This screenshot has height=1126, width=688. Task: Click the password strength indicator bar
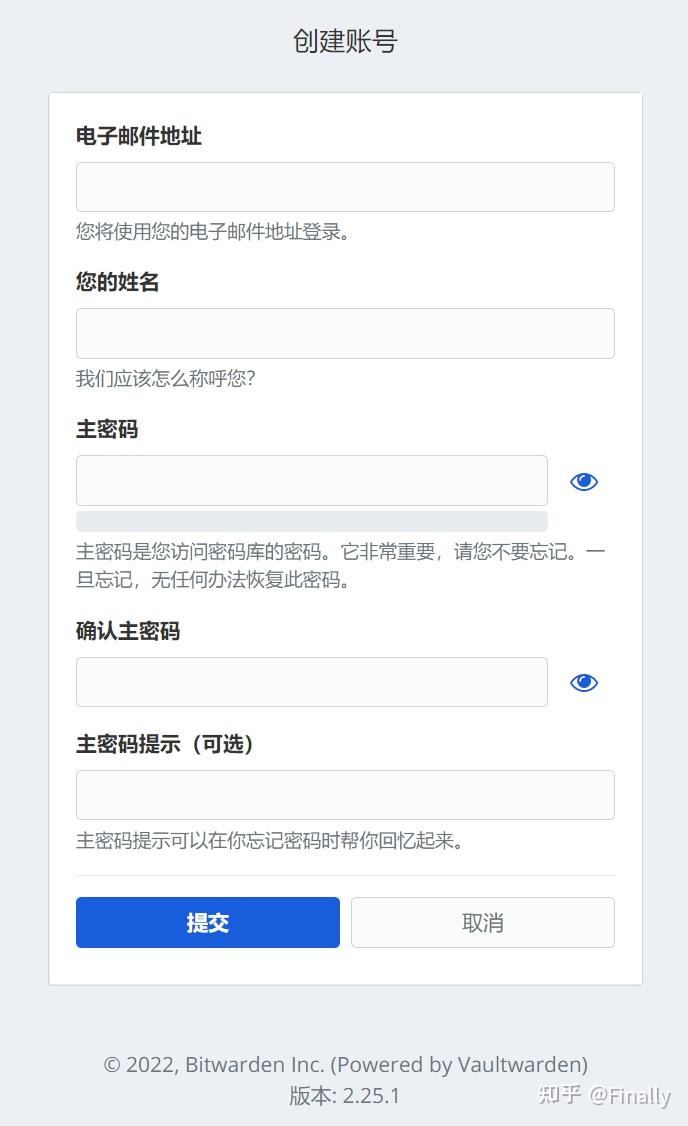click(311, 521)
